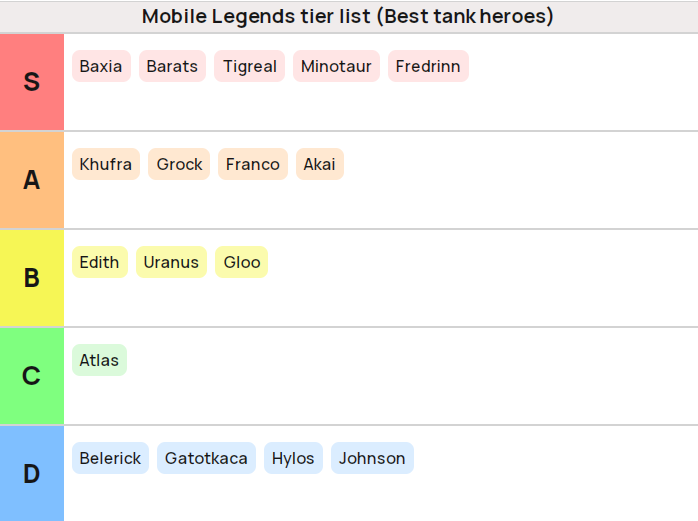Screen dimensions: 698x521
Task: Click the Hylos hero tag
Action: 293,458
